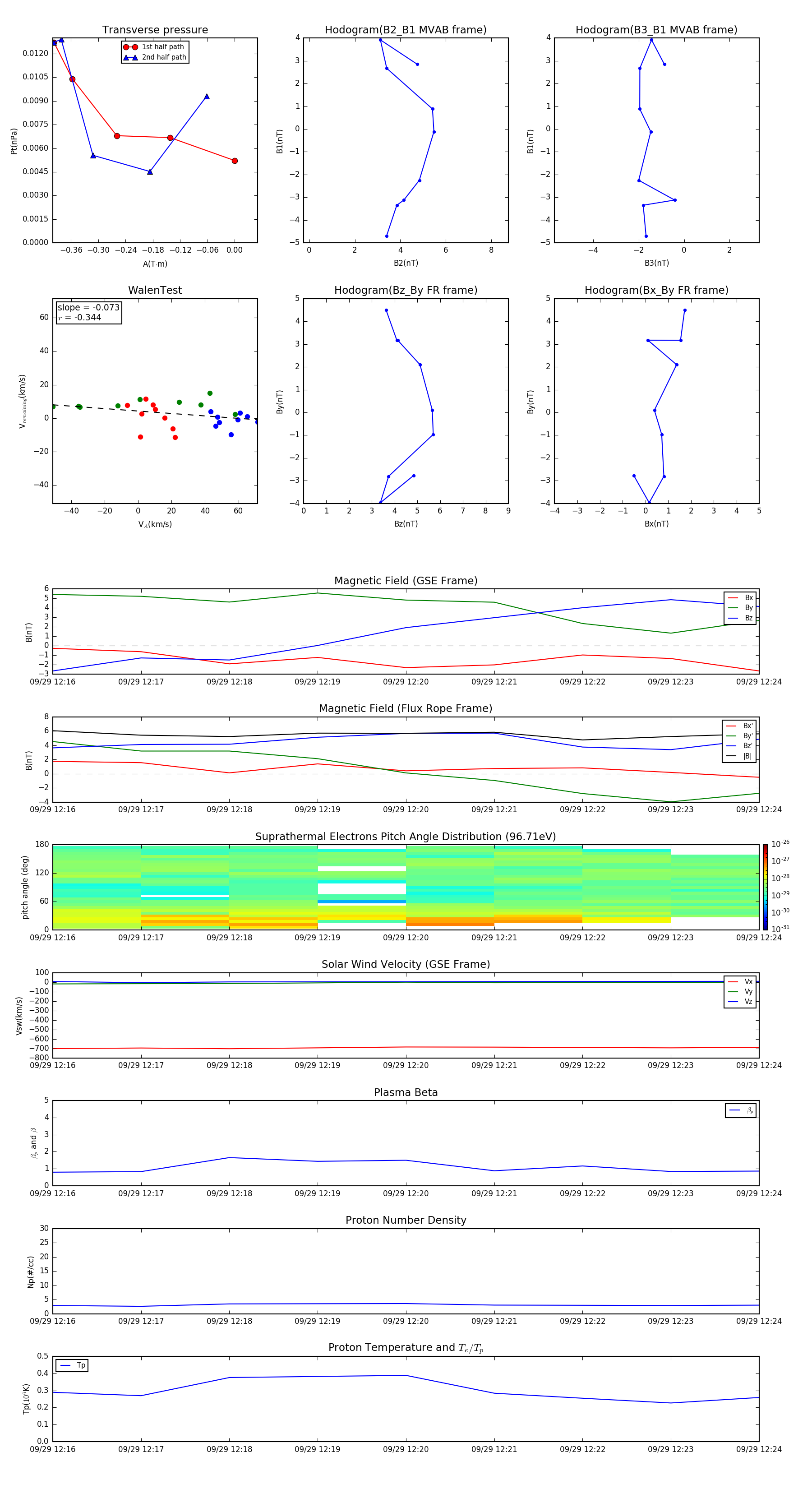Image resolution: width=812 pixels, height=1489 pixels.
Task: Select the |B| entry in flux rope legend
Action: point(740,756)
